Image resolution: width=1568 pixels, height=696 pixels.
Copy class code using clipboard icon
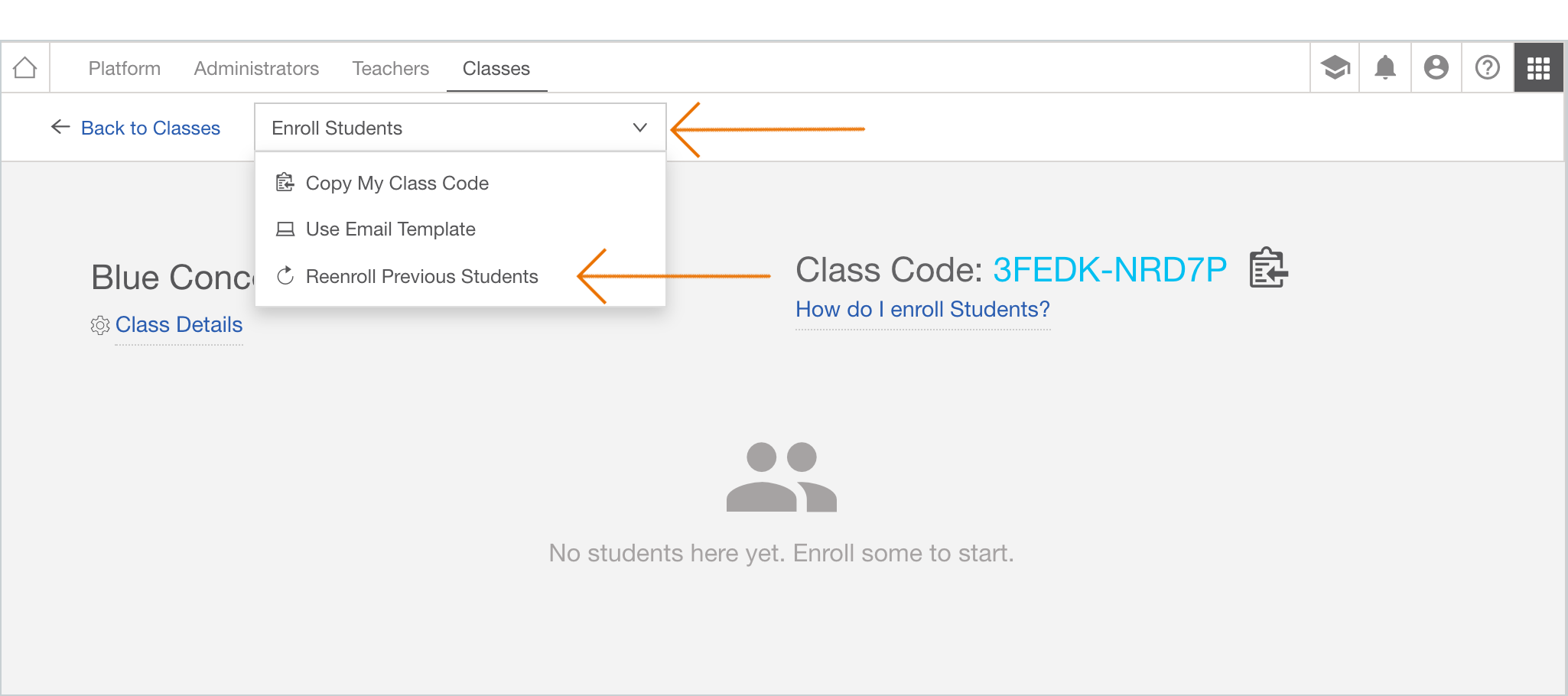(x=1268, y=268)
